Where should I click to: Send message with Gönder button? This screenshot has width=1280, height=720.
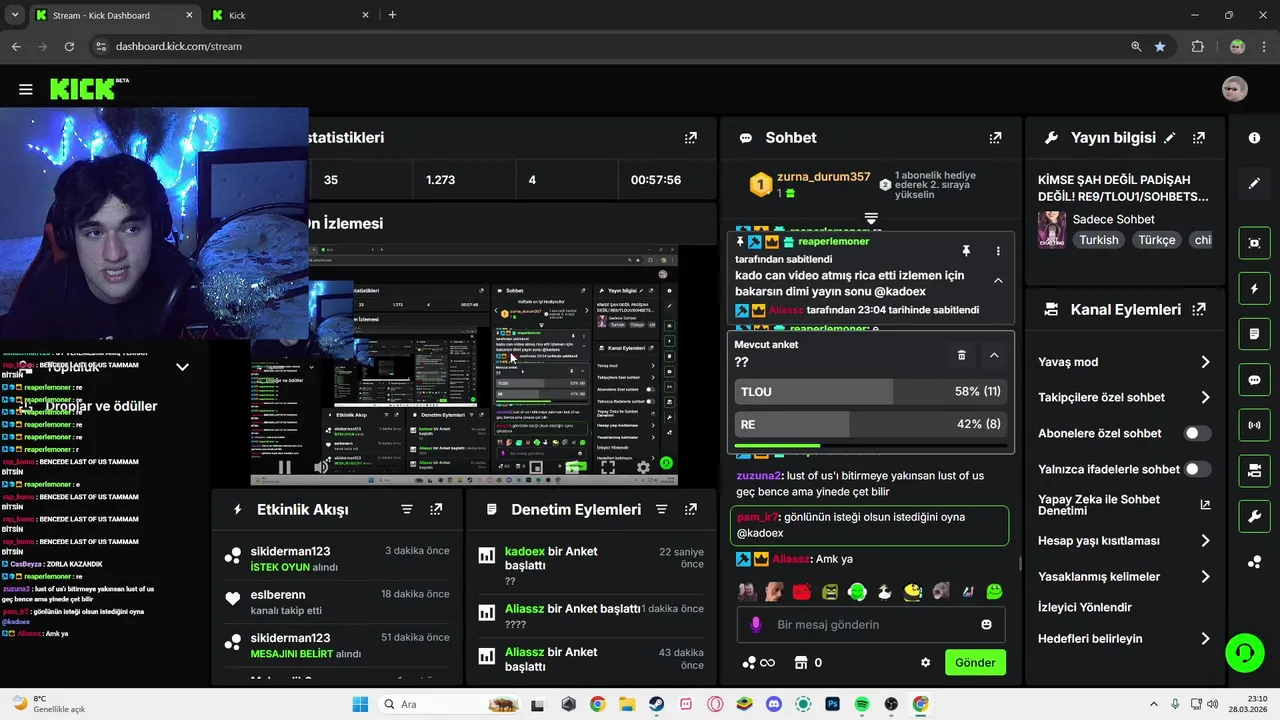(x=975, y=662)
